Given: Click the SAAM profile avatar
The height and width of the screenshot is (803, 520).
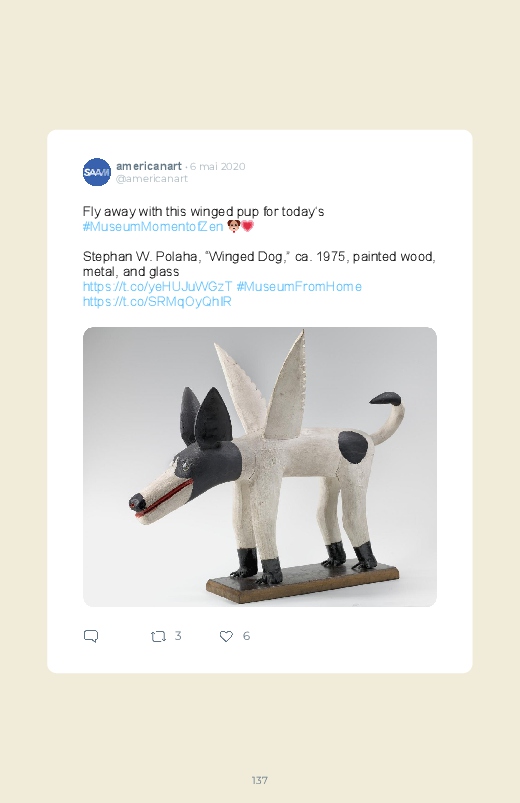Looking at the screenshot, I should pos(97,172).
